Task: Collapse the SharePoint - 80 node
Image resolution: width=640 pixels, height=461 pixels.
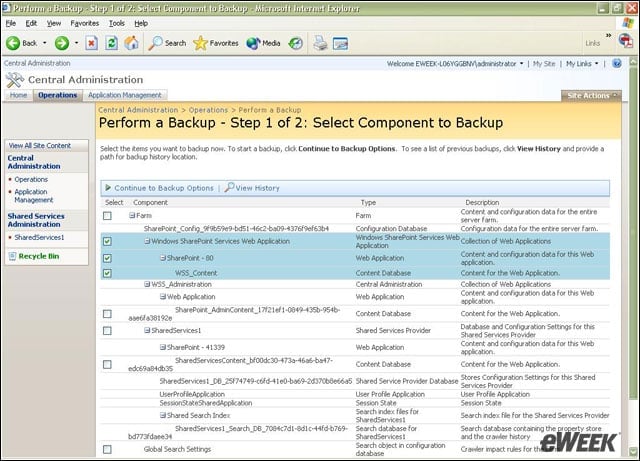Action: (x=163, y=258)
